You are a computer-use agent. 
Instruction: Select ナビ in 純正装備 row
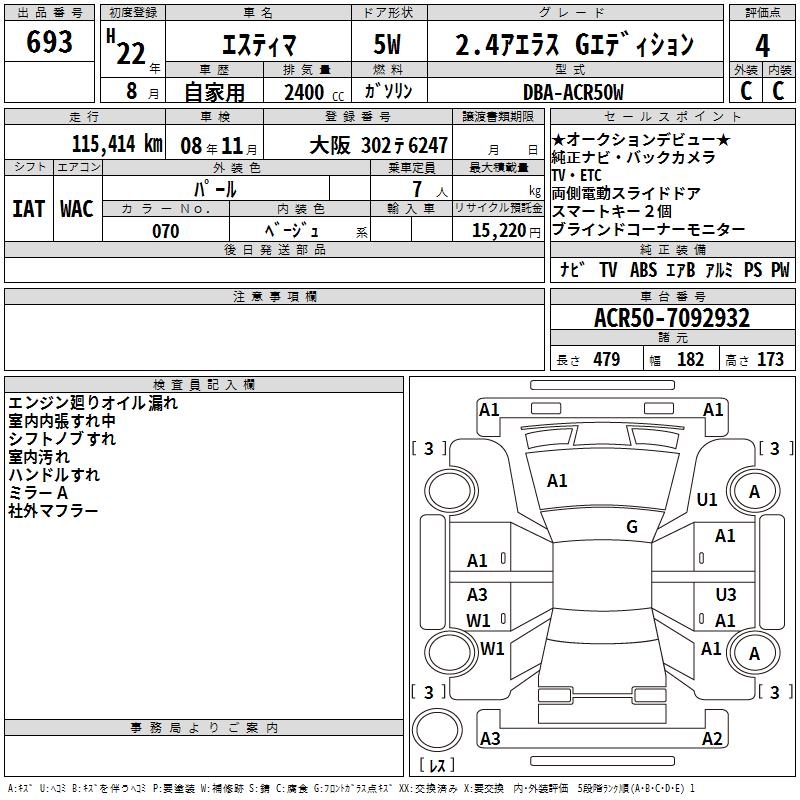point(572,269)
